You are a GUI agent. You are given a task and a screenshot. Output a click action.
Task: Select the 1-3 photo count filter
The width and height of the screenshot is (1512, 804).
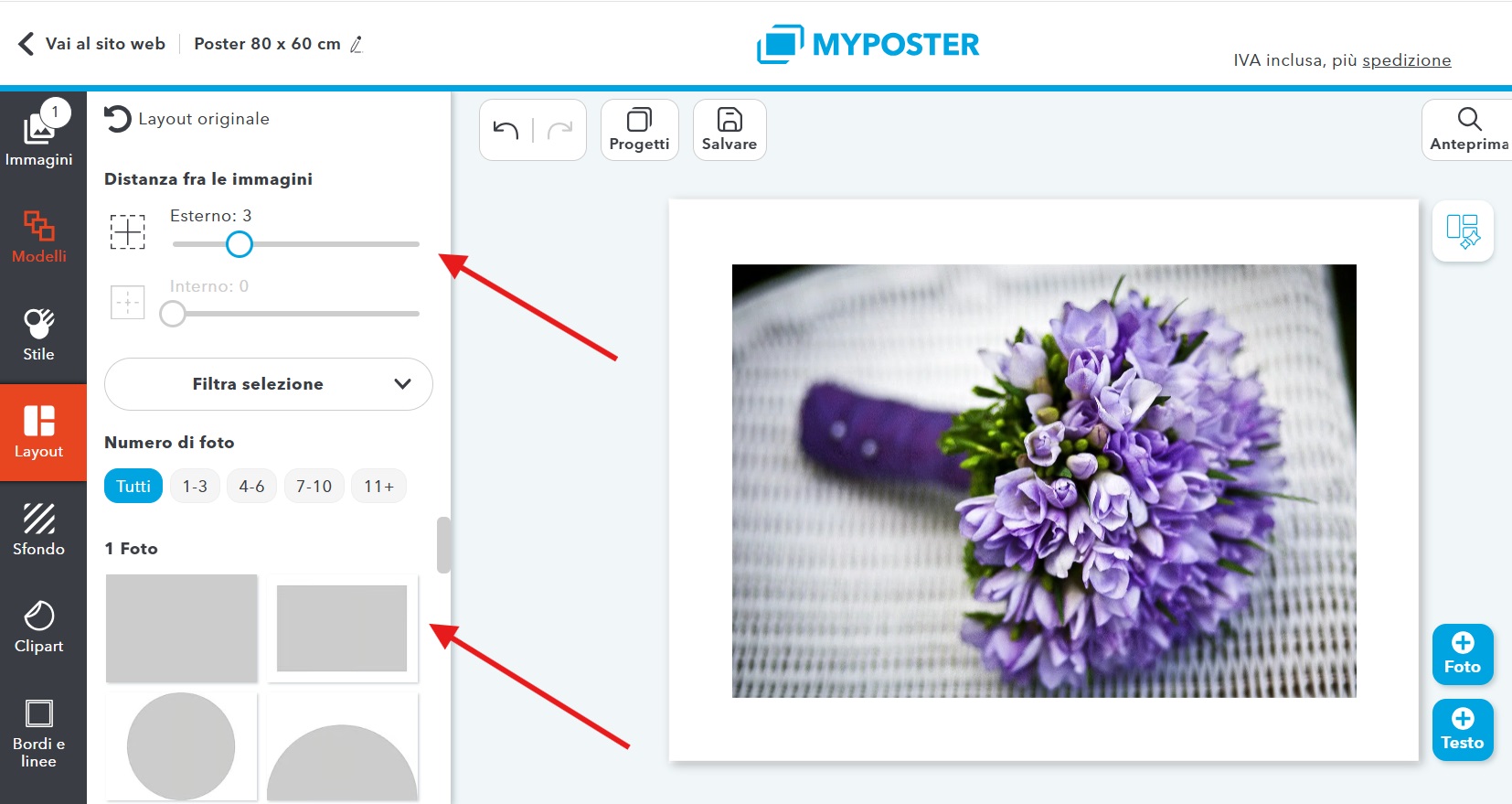[x=195, y=486]
